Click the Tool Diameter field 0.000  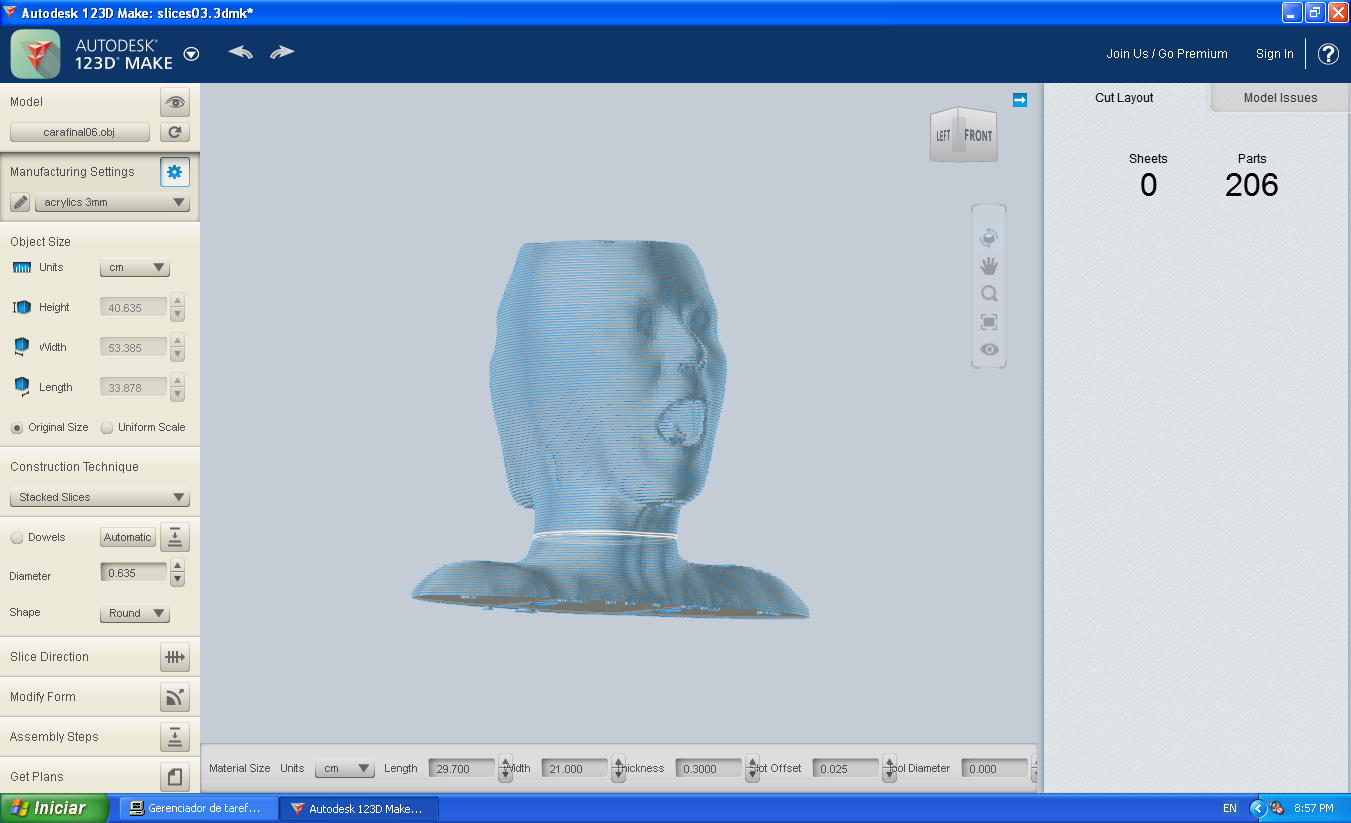(x=995, y=769)
